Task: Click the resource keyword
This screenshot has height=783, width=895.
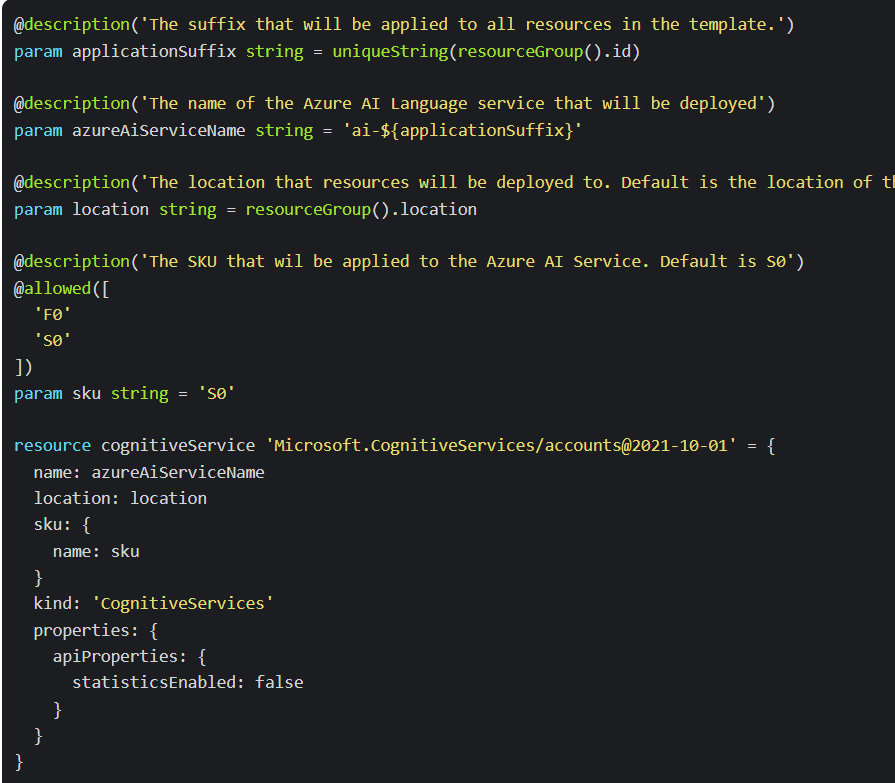Action: (52, 445)
